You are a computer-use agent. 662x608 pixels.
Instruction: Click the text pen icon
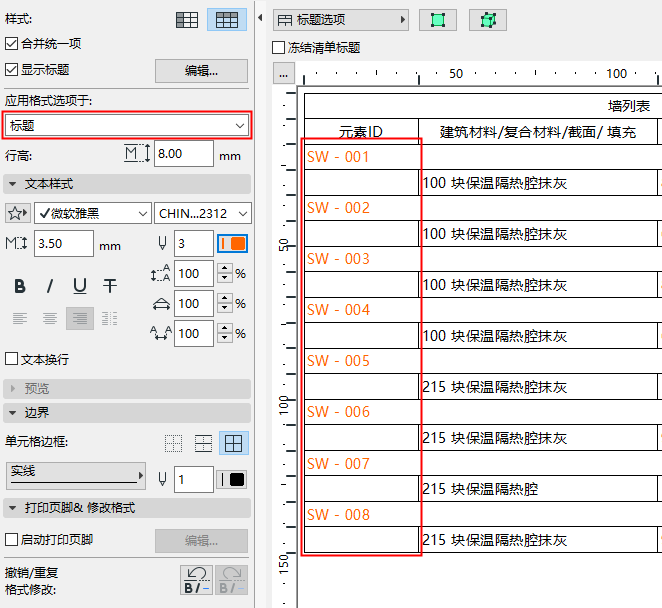click(x=162, y=244)
